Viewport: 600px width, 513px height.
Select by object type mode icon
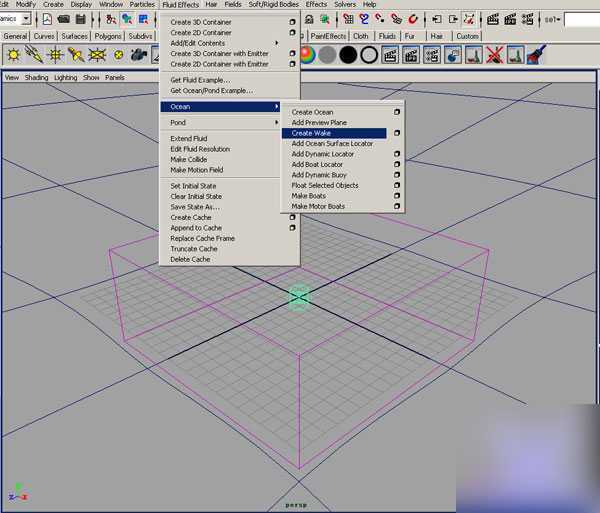click(x=127, y=19)
